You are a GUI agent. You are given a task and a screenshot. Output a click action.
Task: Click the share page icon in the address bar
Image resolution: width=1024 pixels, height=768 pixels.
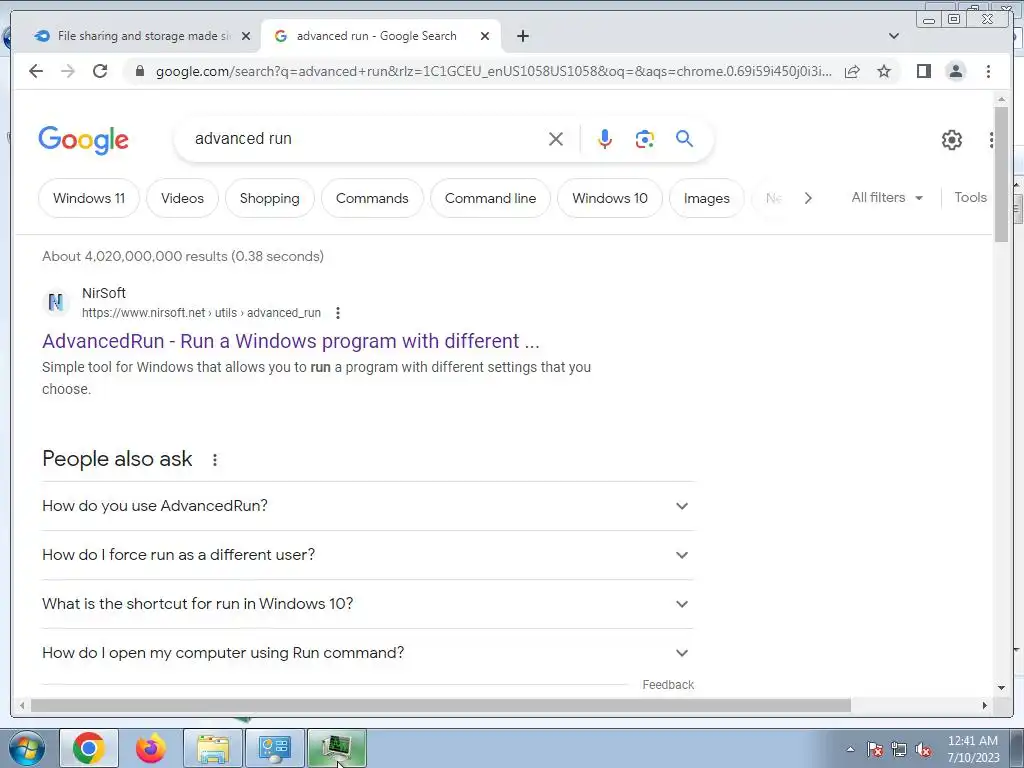[x=852, y=71]
